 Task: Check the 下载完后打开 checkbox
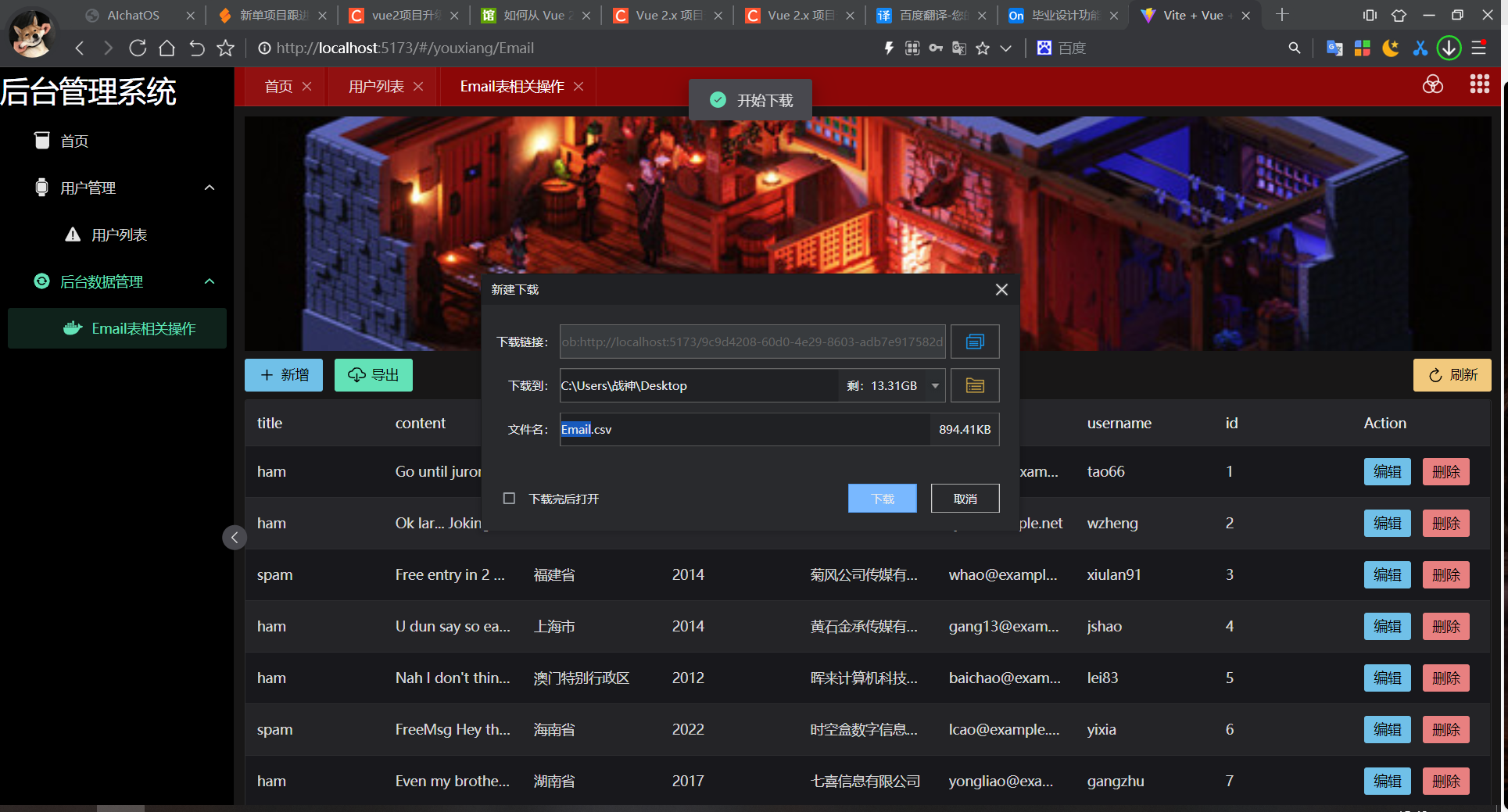click(509, 499)
